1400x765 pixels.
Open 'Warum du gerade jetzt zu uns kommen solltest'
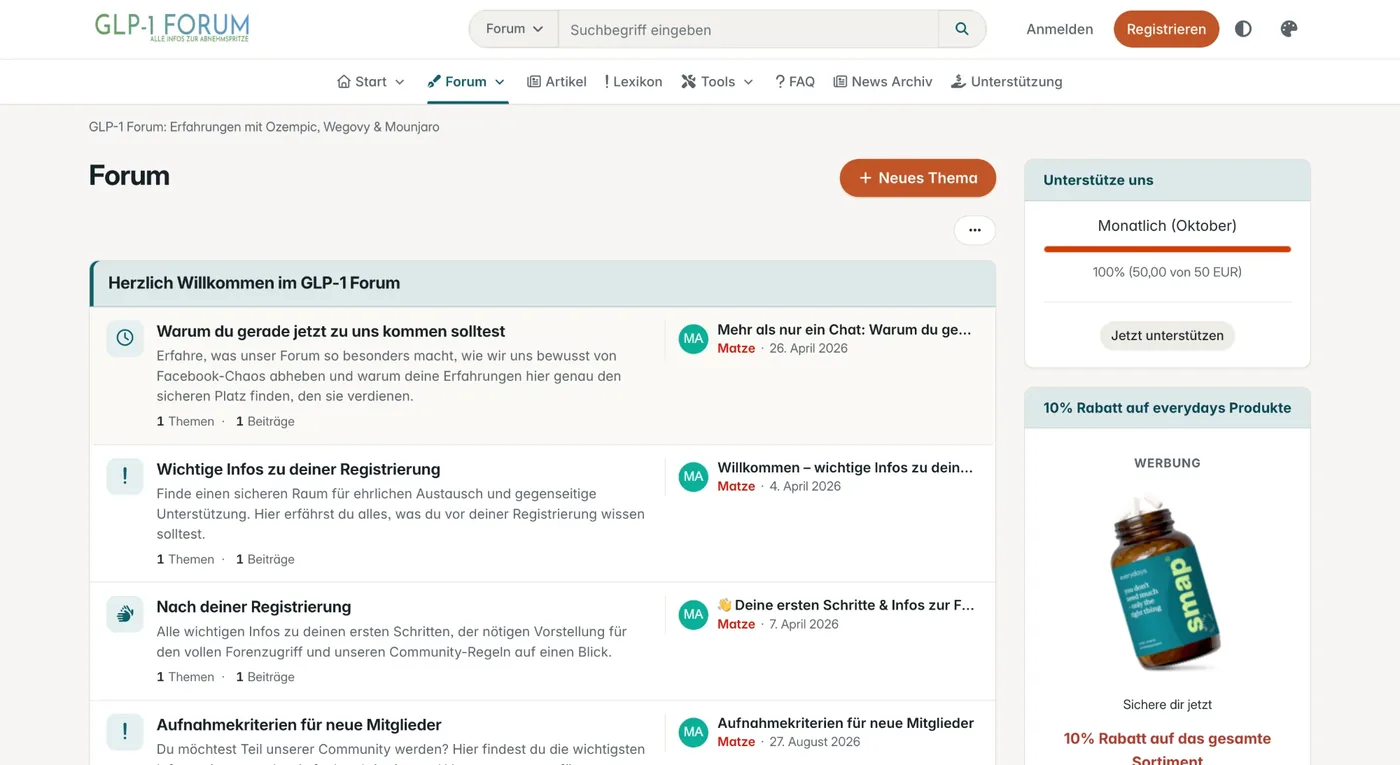pos(331,331)
